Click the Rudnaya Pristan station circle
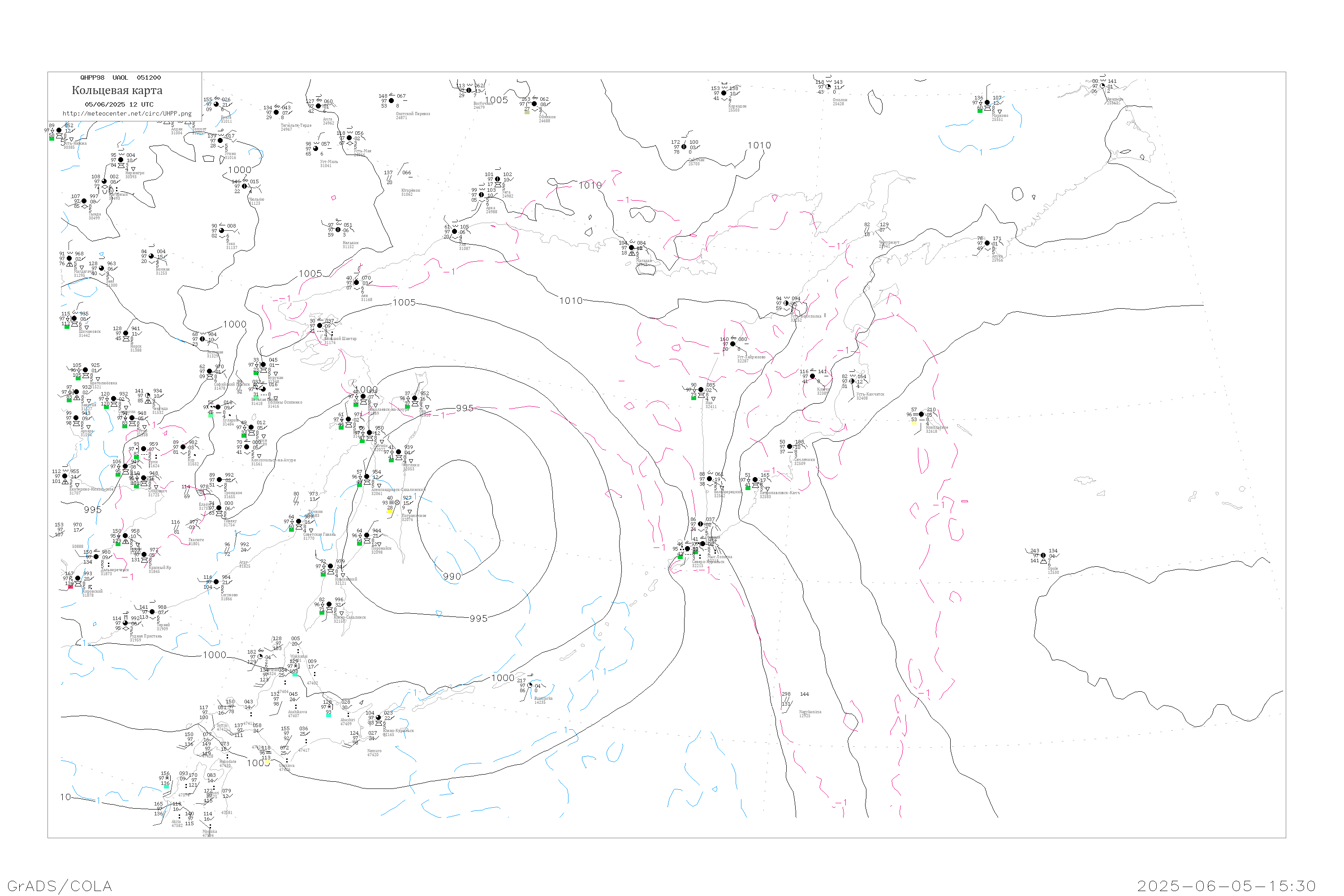This screenshot has height=896, width=1344. point(125,624)
